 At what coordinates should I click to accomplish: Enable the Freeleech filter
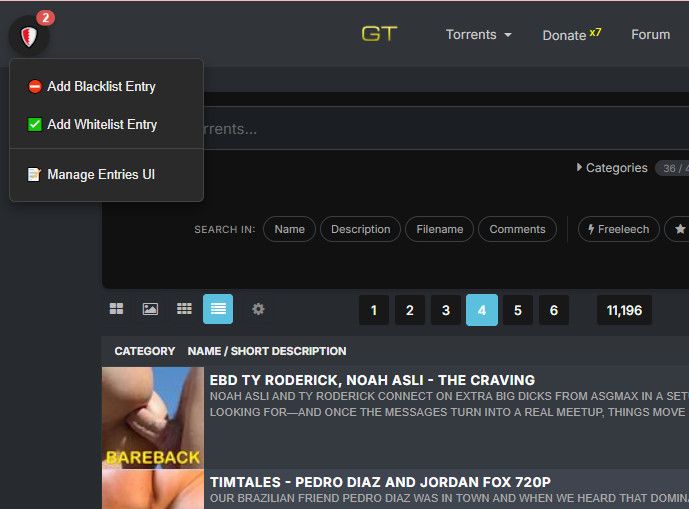[618, 229]
